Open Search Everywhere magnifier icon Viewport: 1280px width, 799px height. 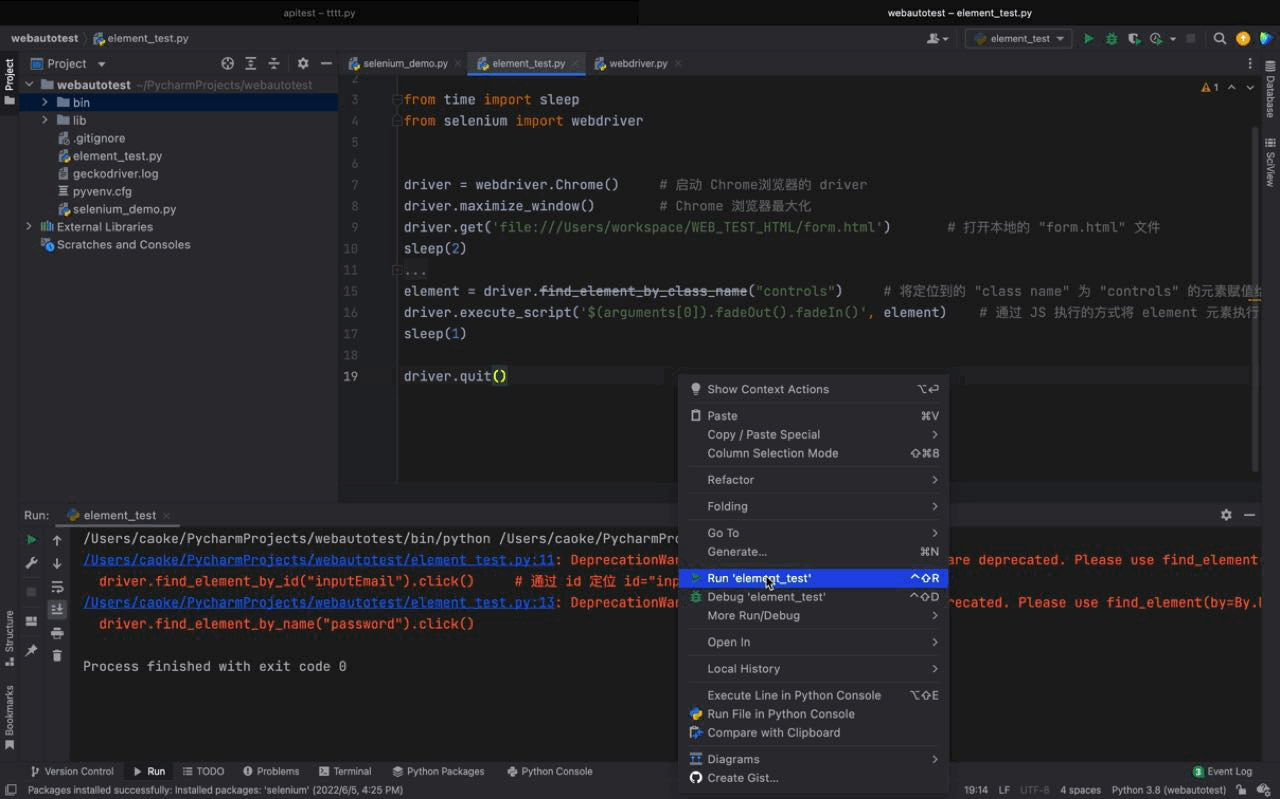(x=1219, y=38)
